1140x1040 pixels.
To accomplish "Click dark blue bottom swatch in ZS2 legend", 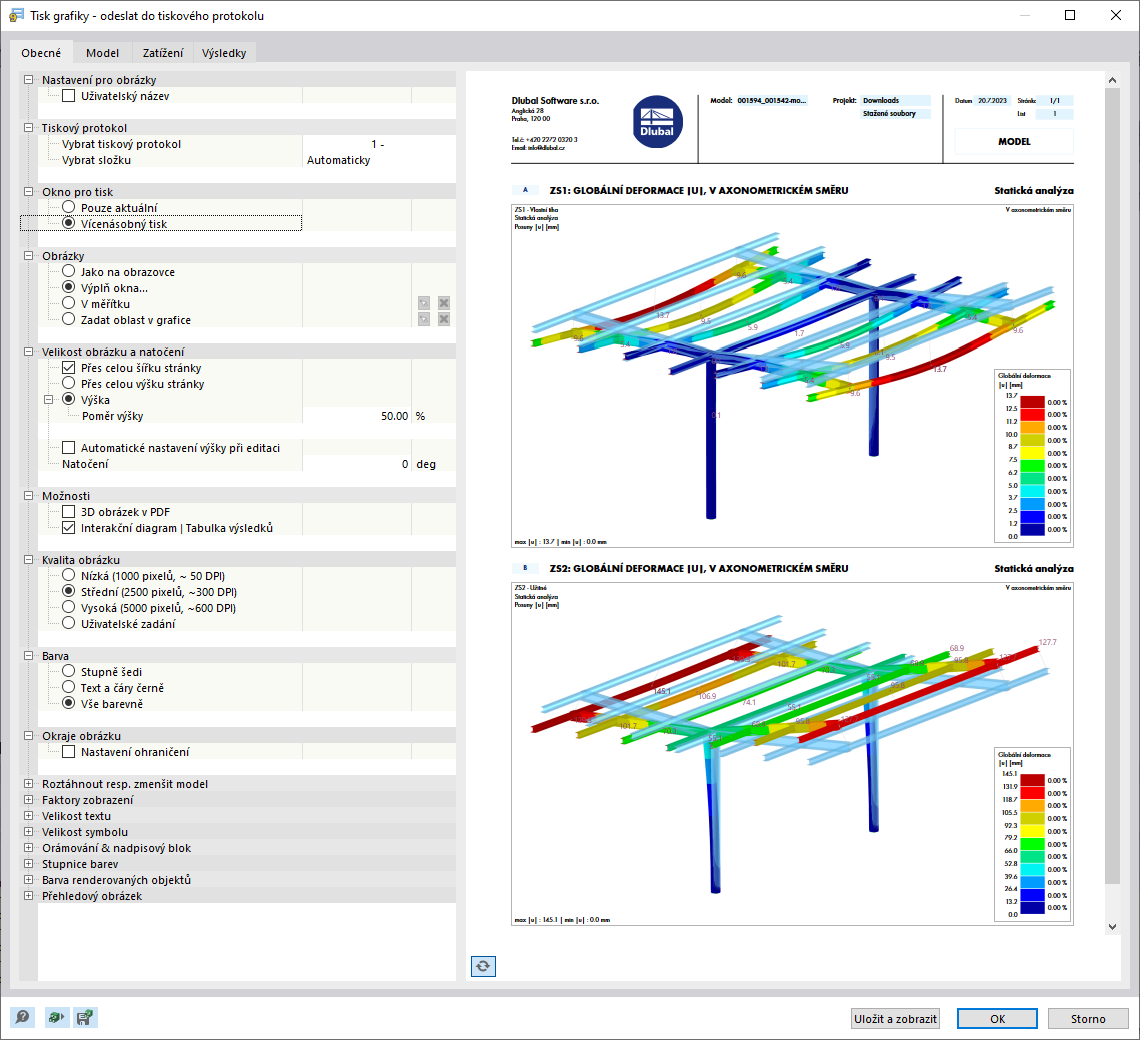I will 1032,908.
